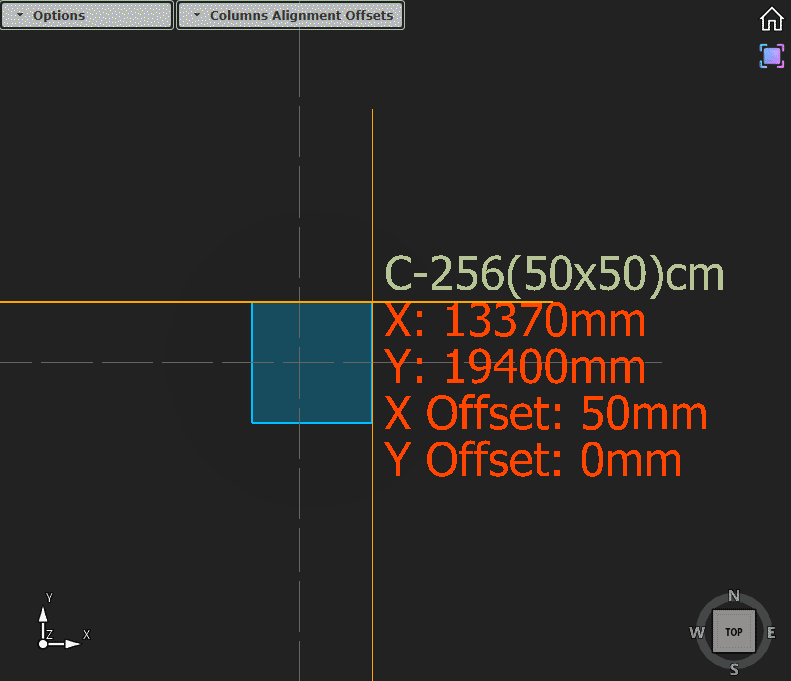Select the Y Offset: 0mm annotation
The image size is (791, 681).
[x=533, y=460]
